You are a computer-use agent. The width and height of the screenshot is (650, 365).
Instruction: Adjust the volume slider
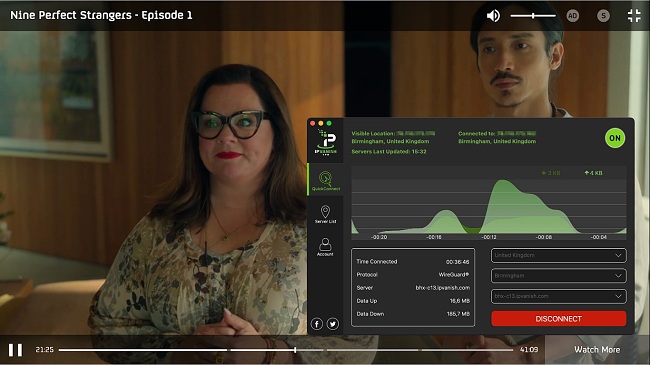coord(533,16)
